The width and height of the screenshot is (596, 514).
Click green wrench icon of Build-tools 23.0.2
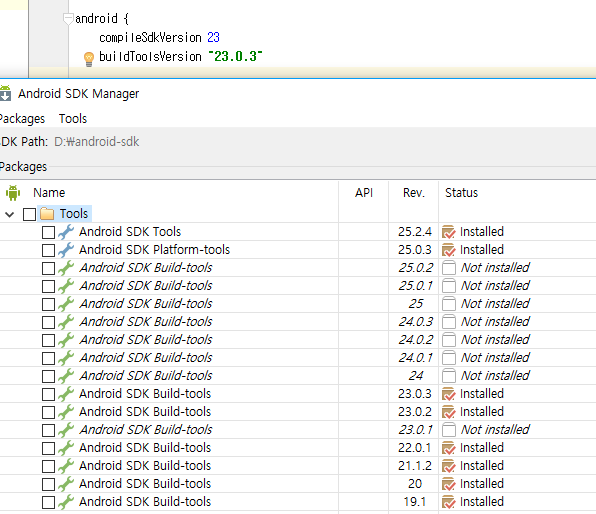click(x=66, y=412)
